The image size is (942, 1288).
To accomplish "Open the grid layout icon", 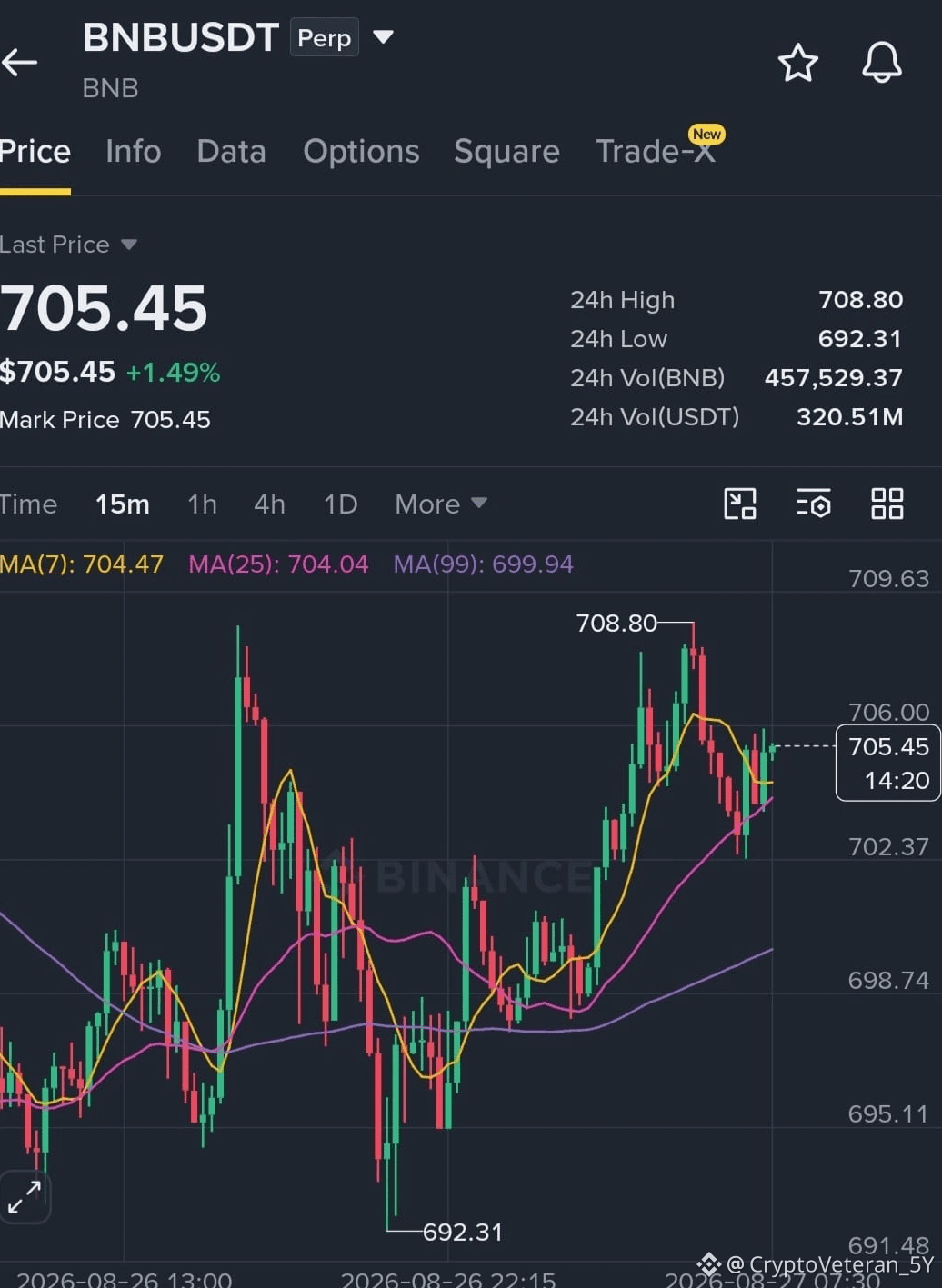I will coord(887,504).
